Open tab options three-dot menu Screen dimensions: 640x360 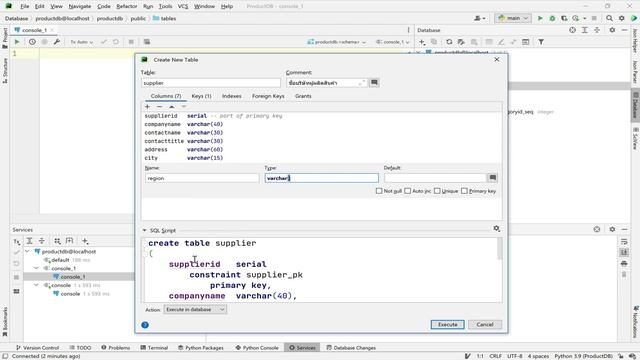pyautogui.click(x=408, y=30)
